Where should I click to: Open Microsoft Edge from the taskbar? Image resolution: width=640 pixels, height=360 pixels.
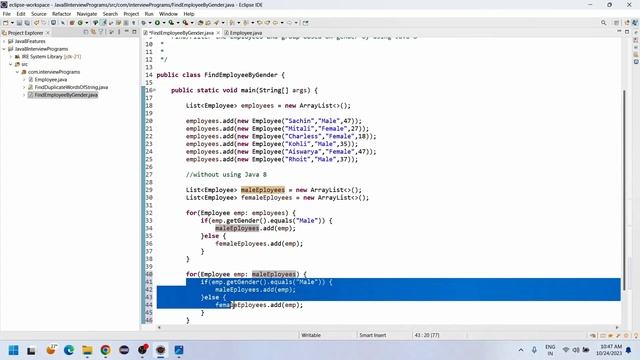(x=69, y=350)
